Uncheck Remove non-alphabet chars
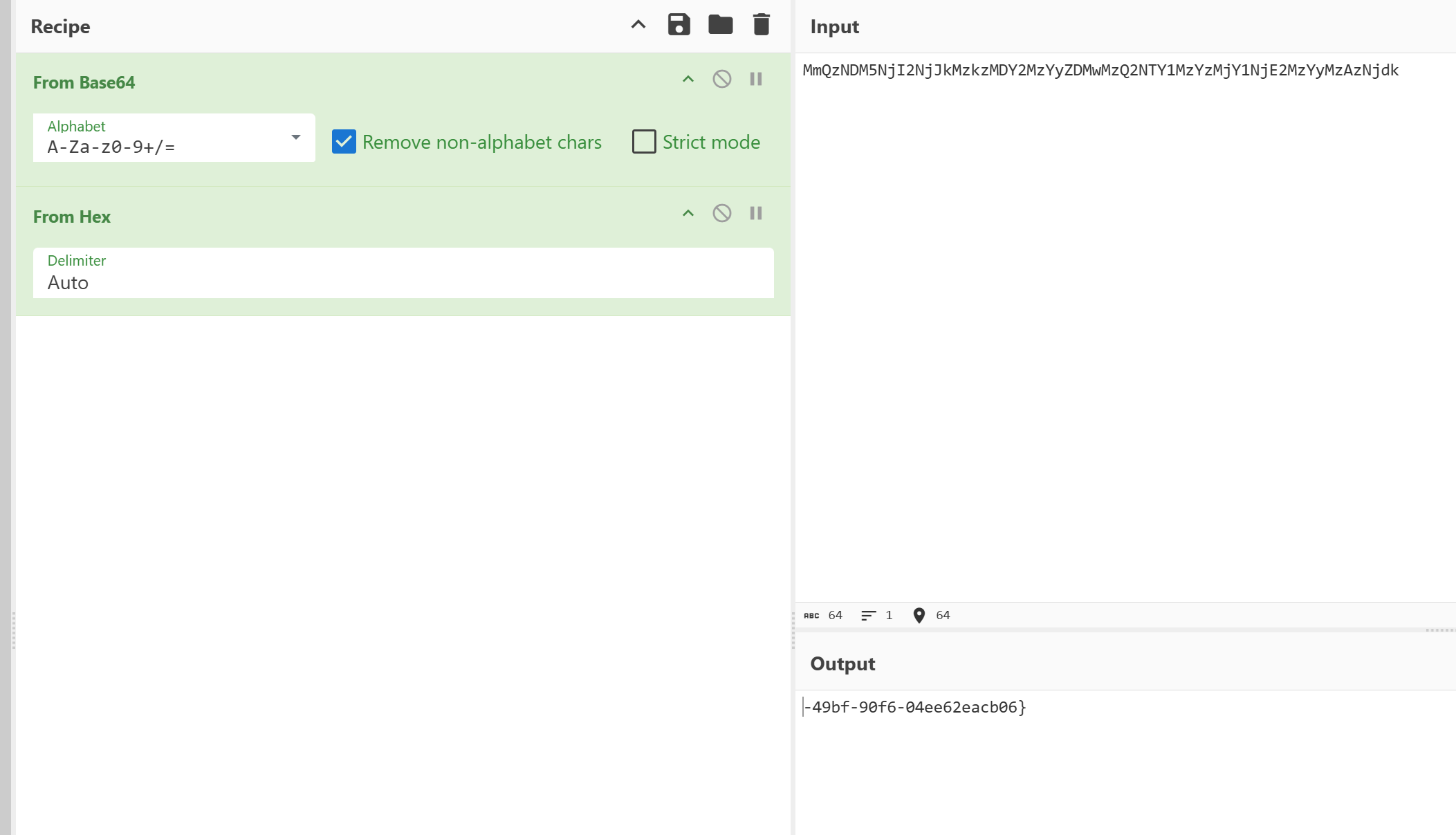Viewport: 1456px width, 835px height. 344,142
